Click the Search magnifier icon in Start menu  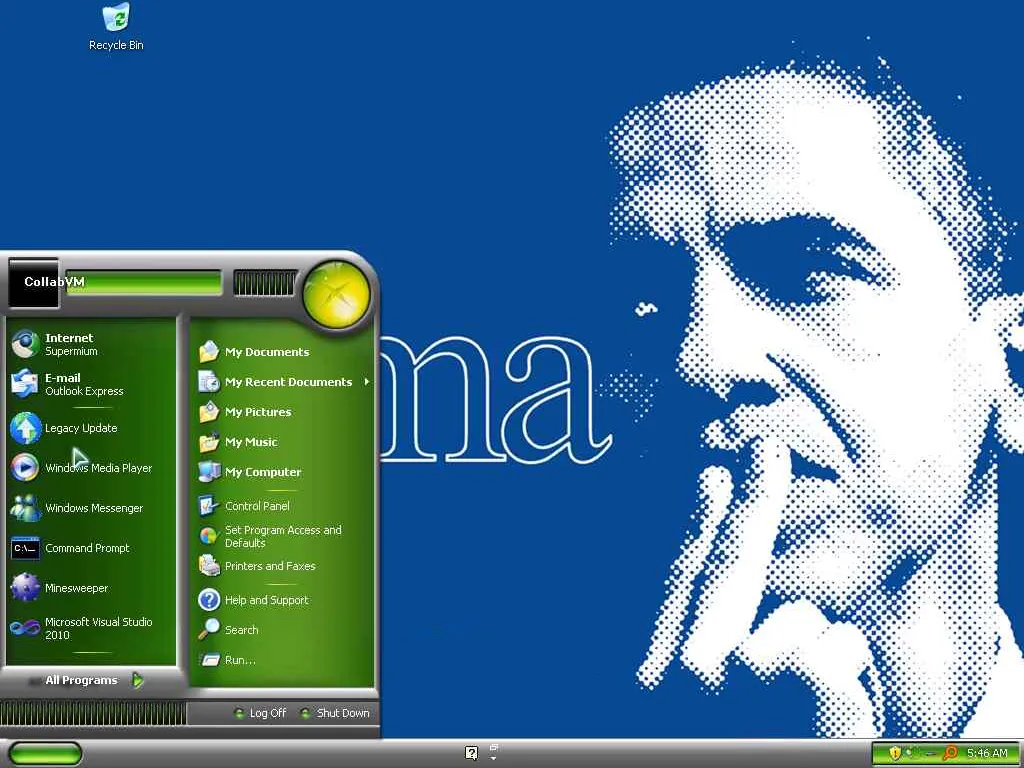[x=209, y=630]
